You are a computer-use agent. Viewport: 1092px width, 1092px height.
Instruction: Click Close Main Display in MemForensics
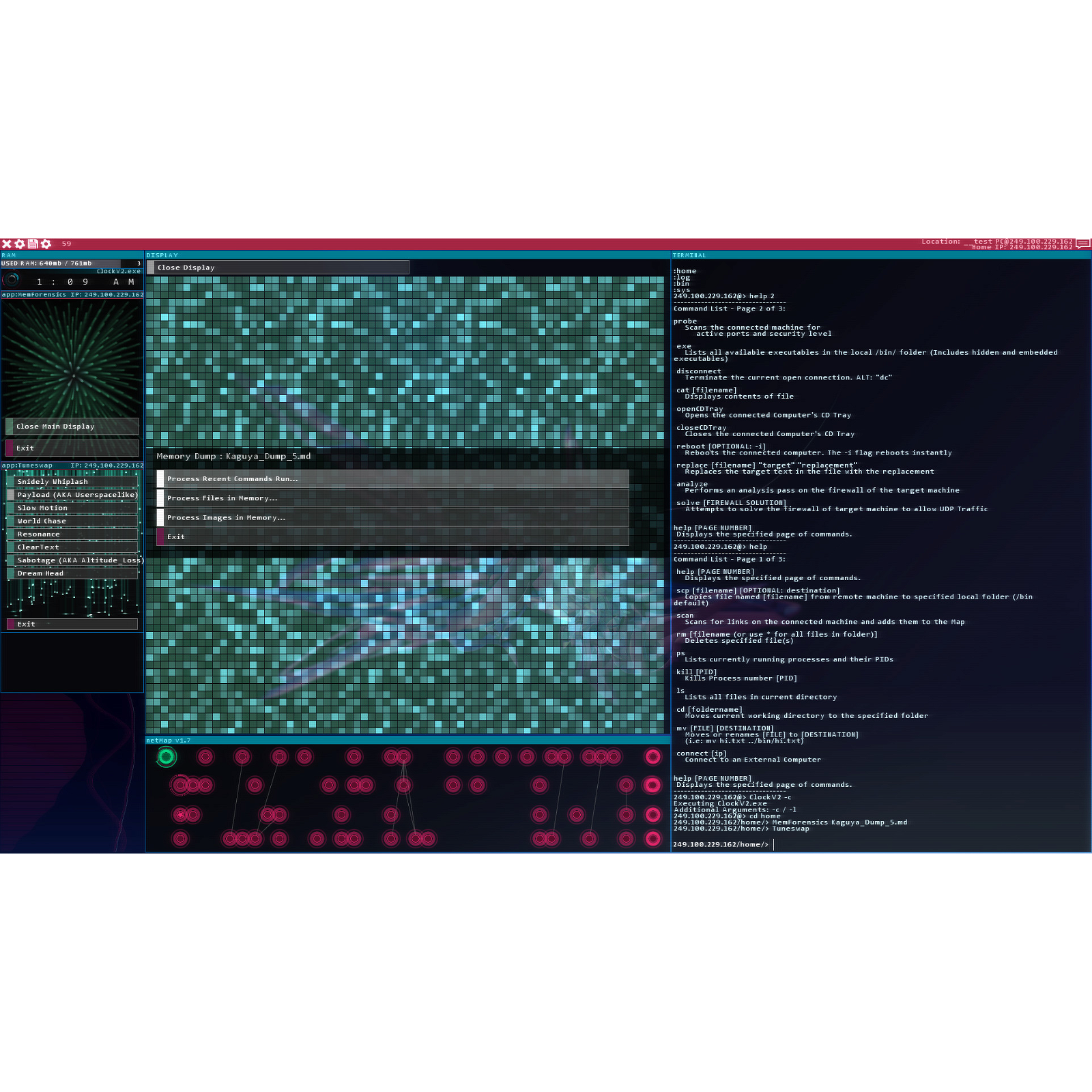pos(72,427)
